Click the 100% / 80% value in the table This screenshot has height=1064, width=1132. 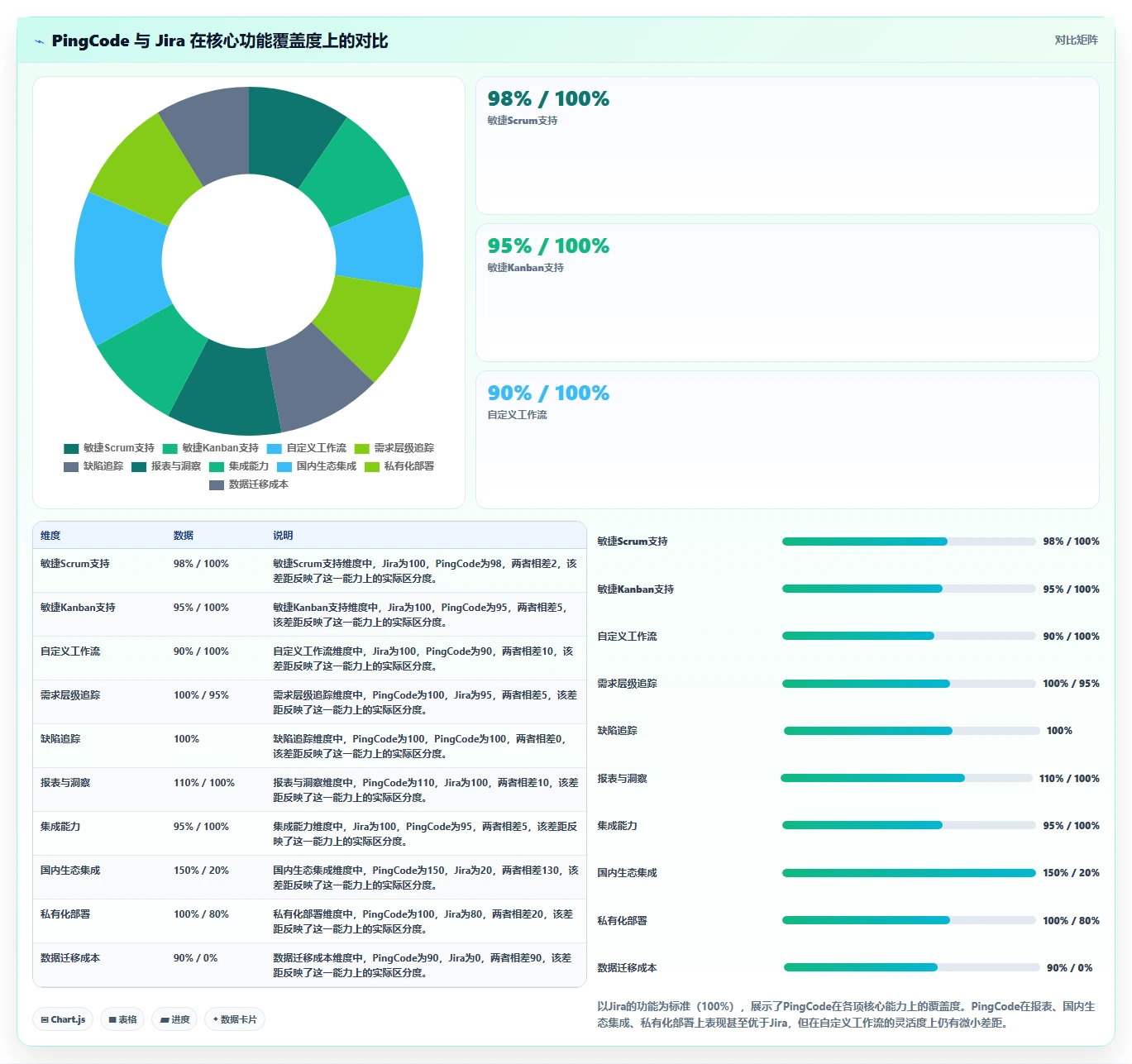tap(201, 914)
